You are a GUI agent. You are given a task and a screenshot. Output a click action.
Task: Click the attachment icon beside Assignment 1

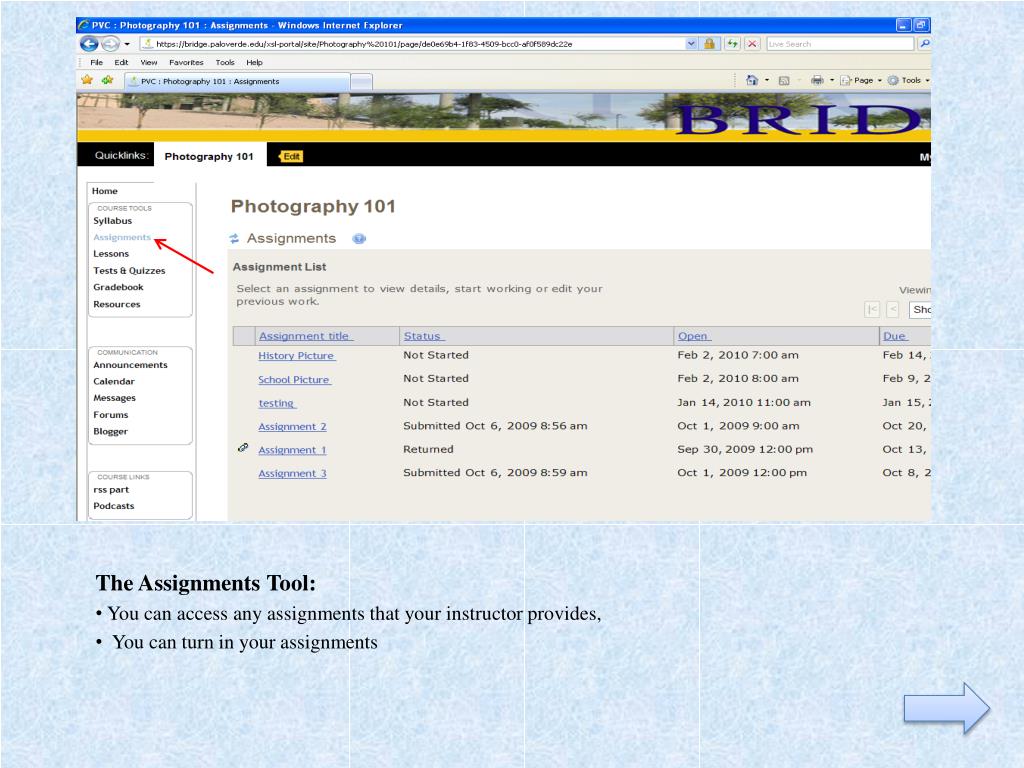tap(243, 448)
